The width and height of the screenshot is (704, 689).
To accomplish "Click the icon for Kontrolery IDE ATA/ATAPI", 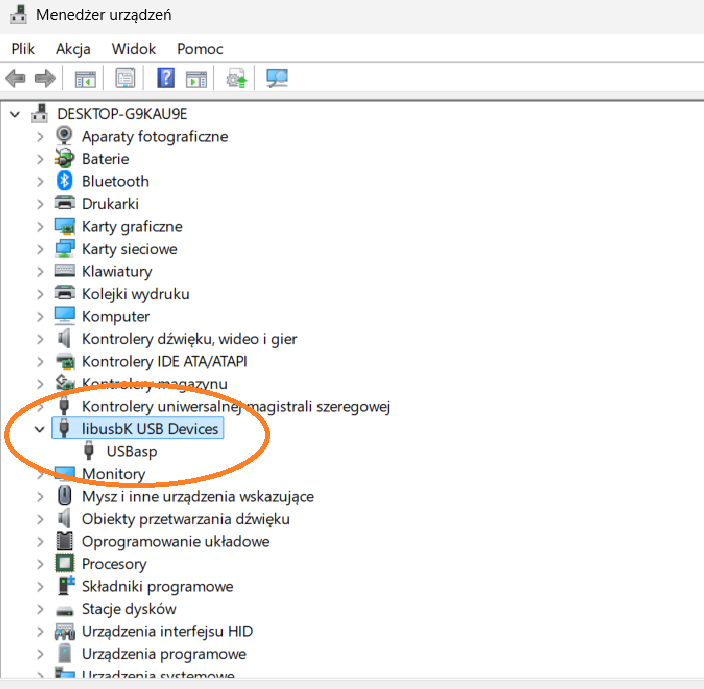I will click(x=64, y=361).
